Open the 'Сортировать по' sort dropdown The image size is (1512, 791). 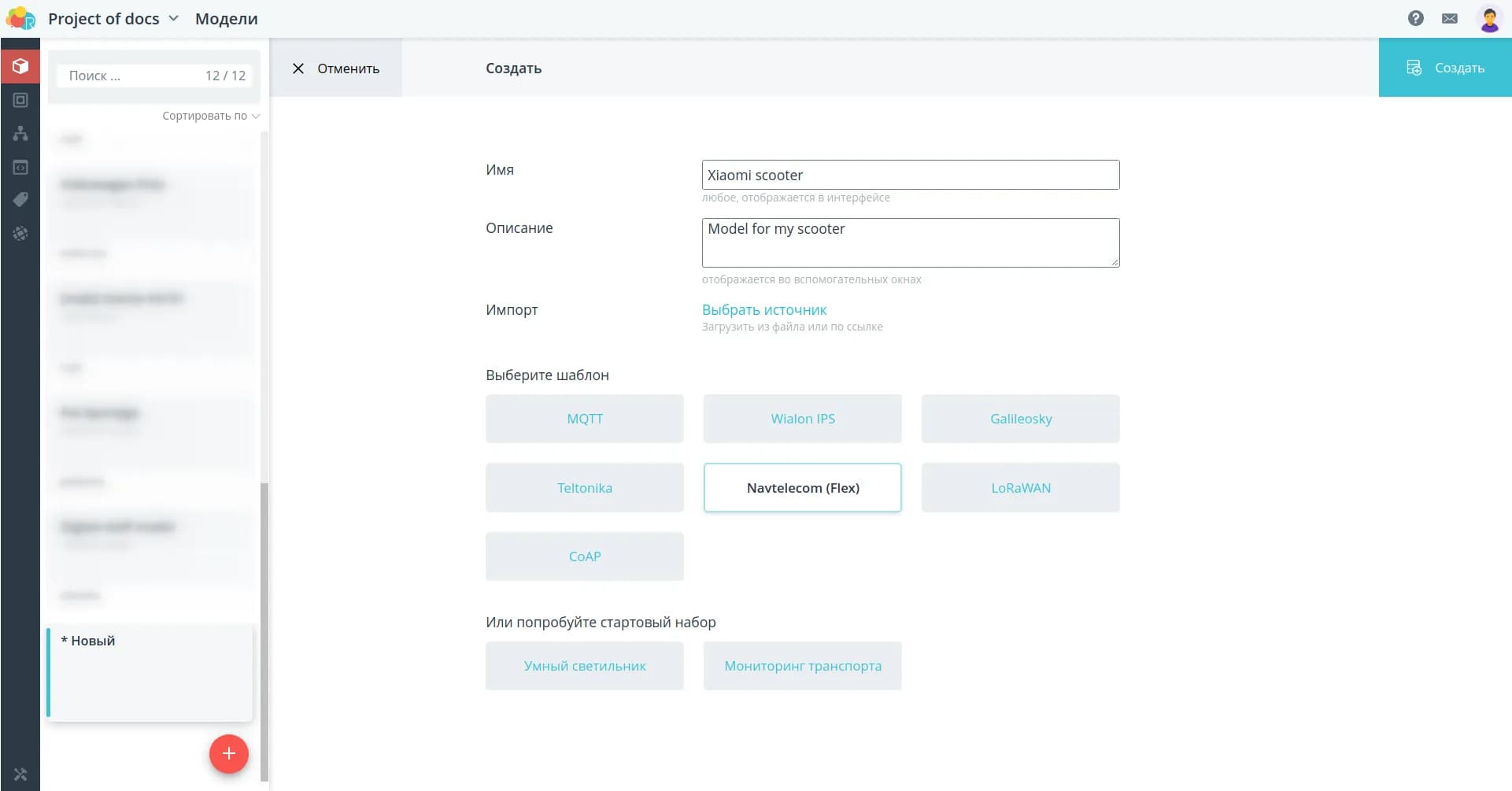click(x=210, y=116)
